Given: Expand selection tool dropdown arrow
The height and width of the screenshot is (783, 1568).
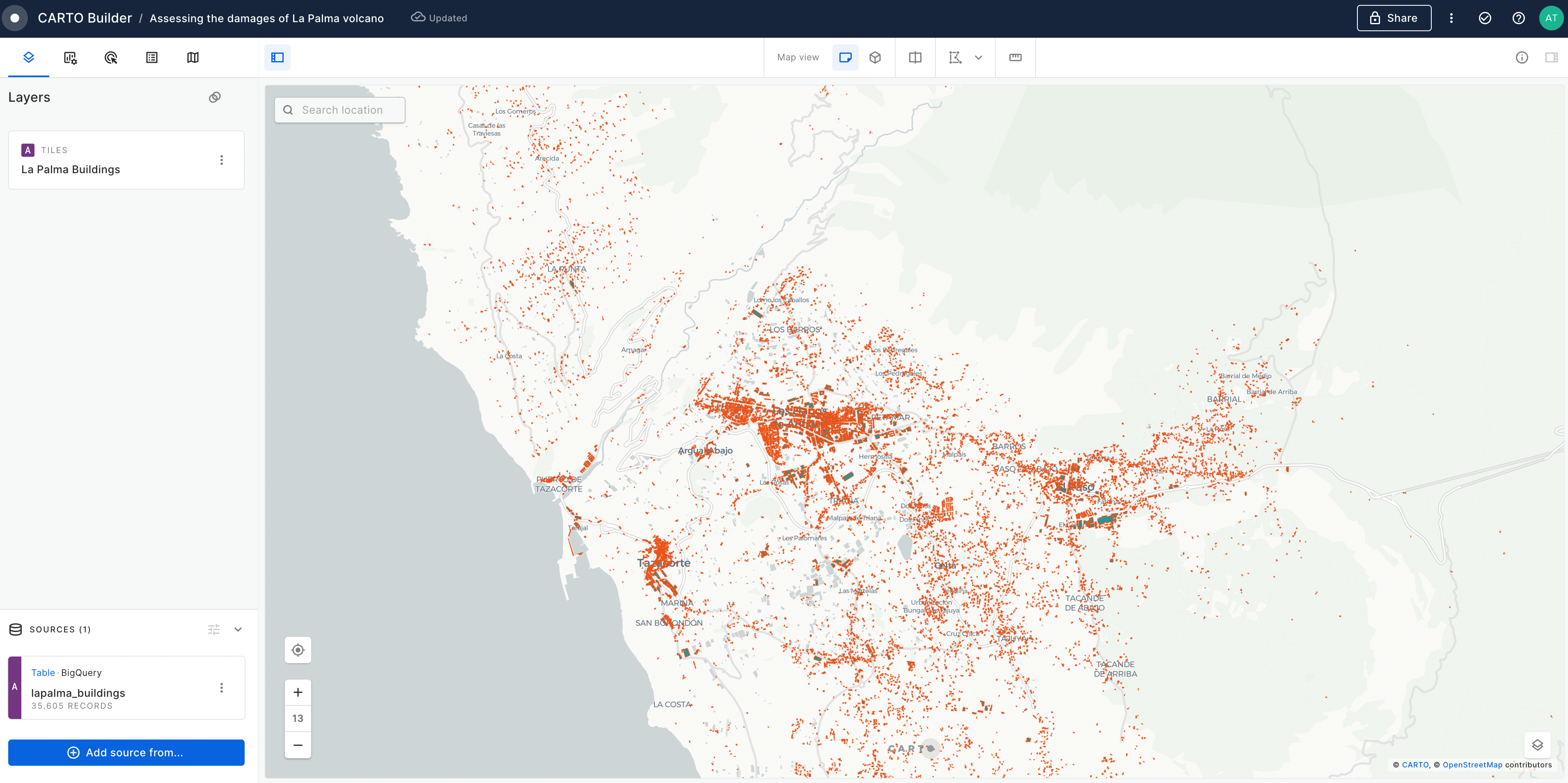Looking at the screenshot, I should 979,58.
